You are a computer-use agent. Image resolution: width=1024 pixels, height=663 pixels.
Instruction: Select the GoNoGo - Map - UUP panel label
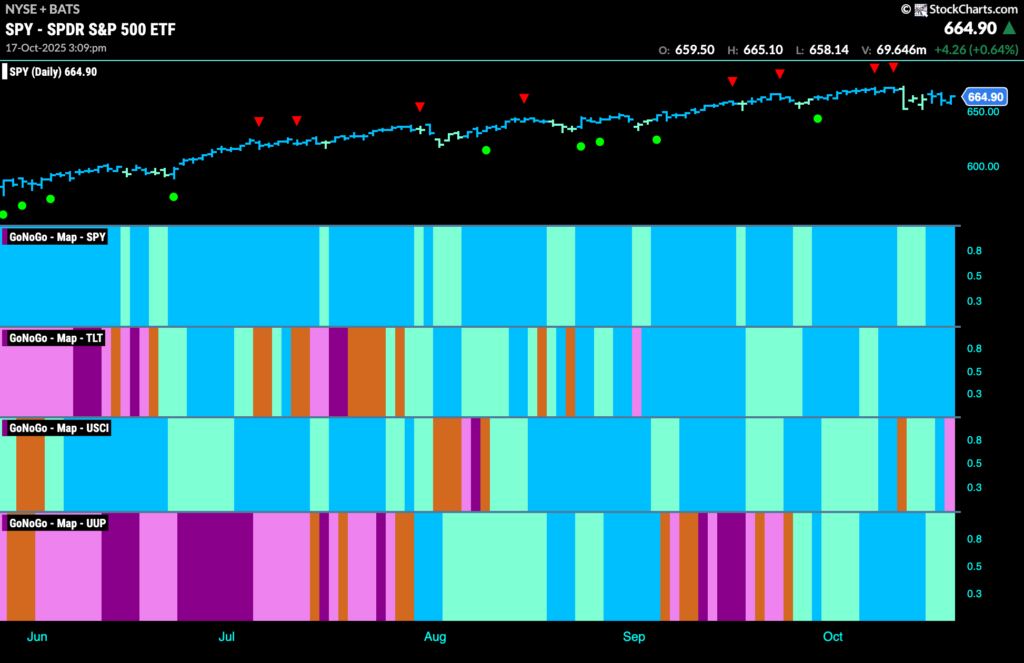tap(57, 523)
